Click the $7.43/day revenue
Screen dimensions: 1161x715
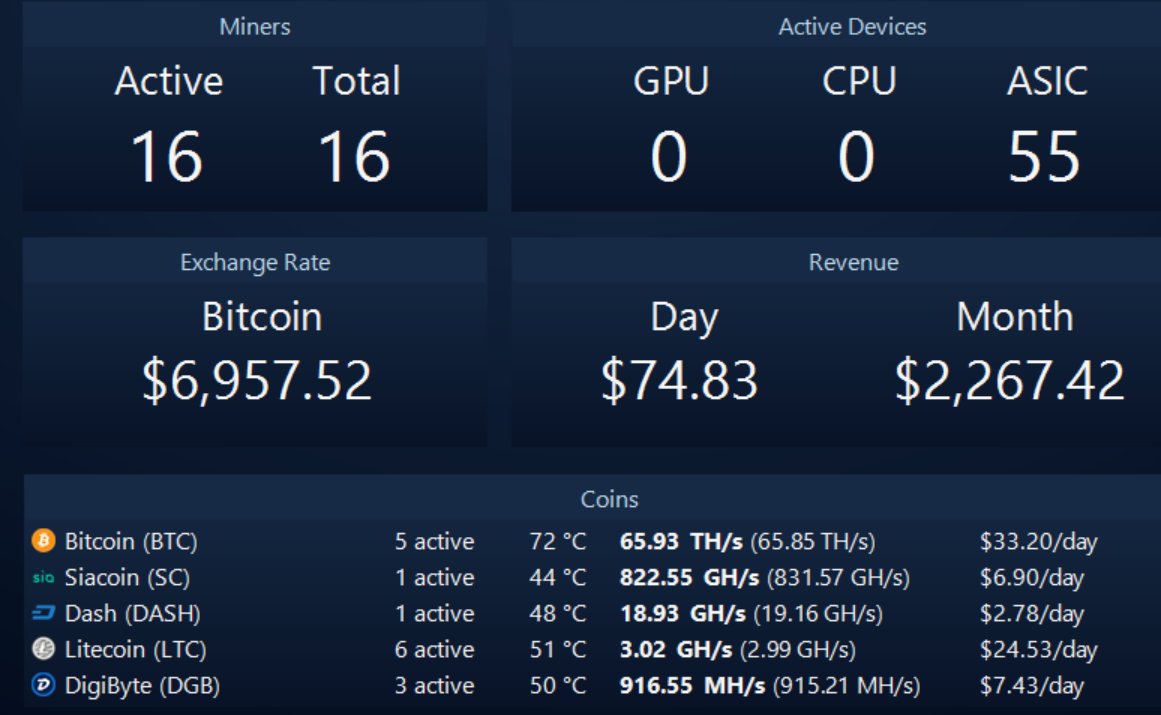1032,686
